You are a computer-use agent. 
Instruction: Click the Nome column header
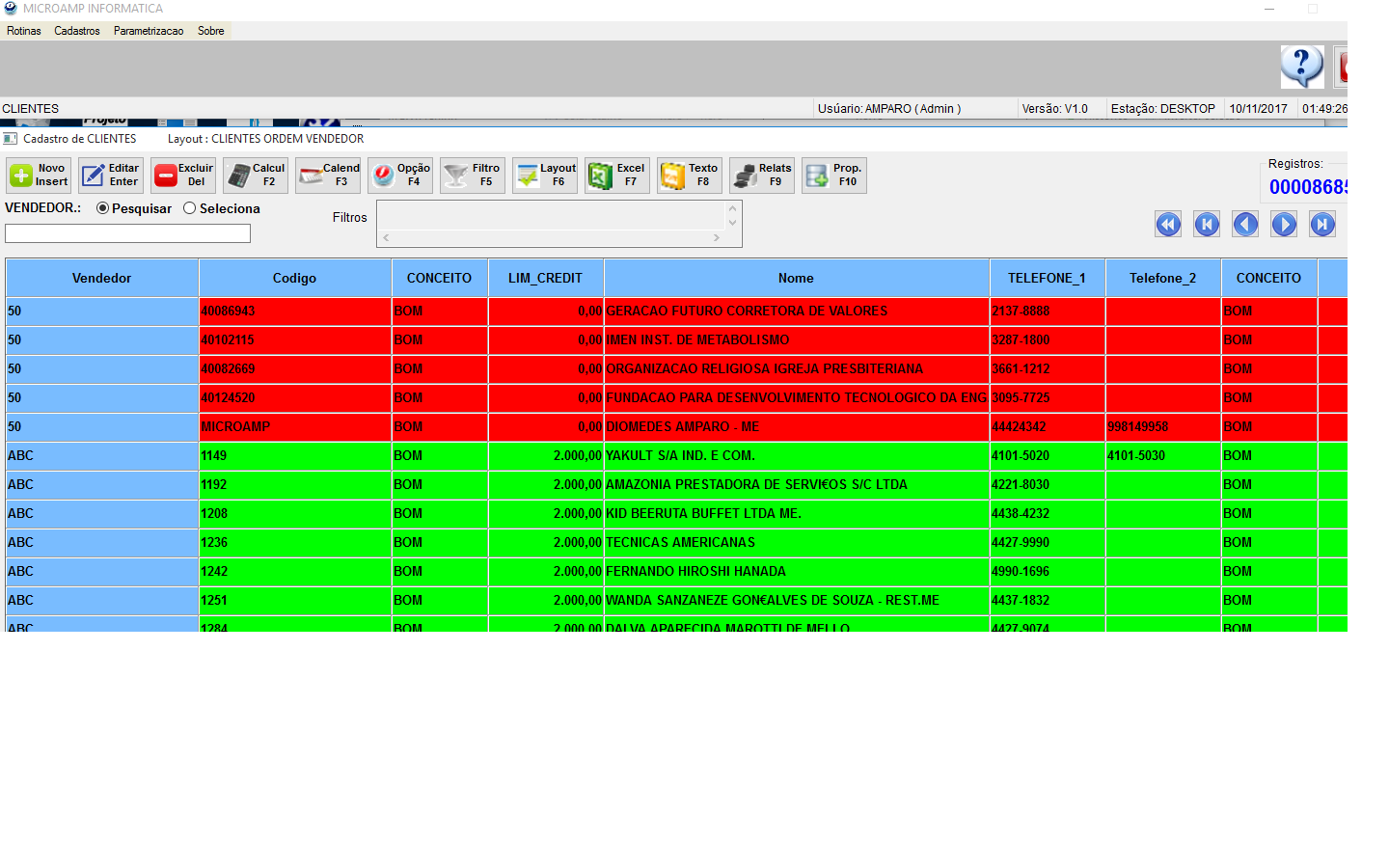pyautogui.click(x=796, y=278)
